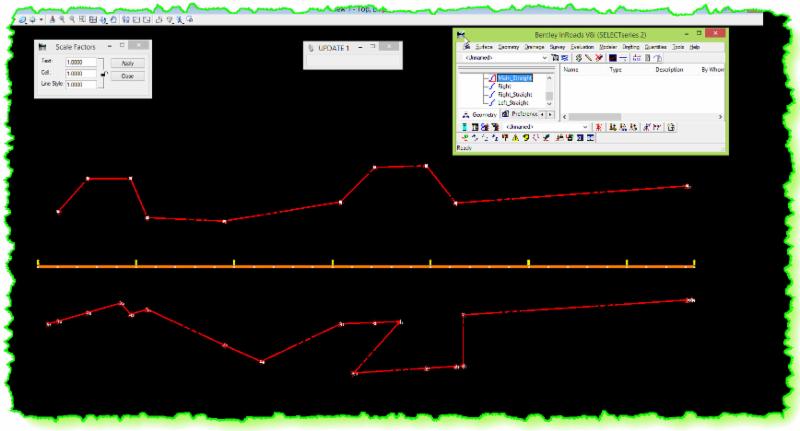The height and width of the screenshot is (431, 800).
Task: Switch to the Preferences workspace tab
Action: [519, 114]
